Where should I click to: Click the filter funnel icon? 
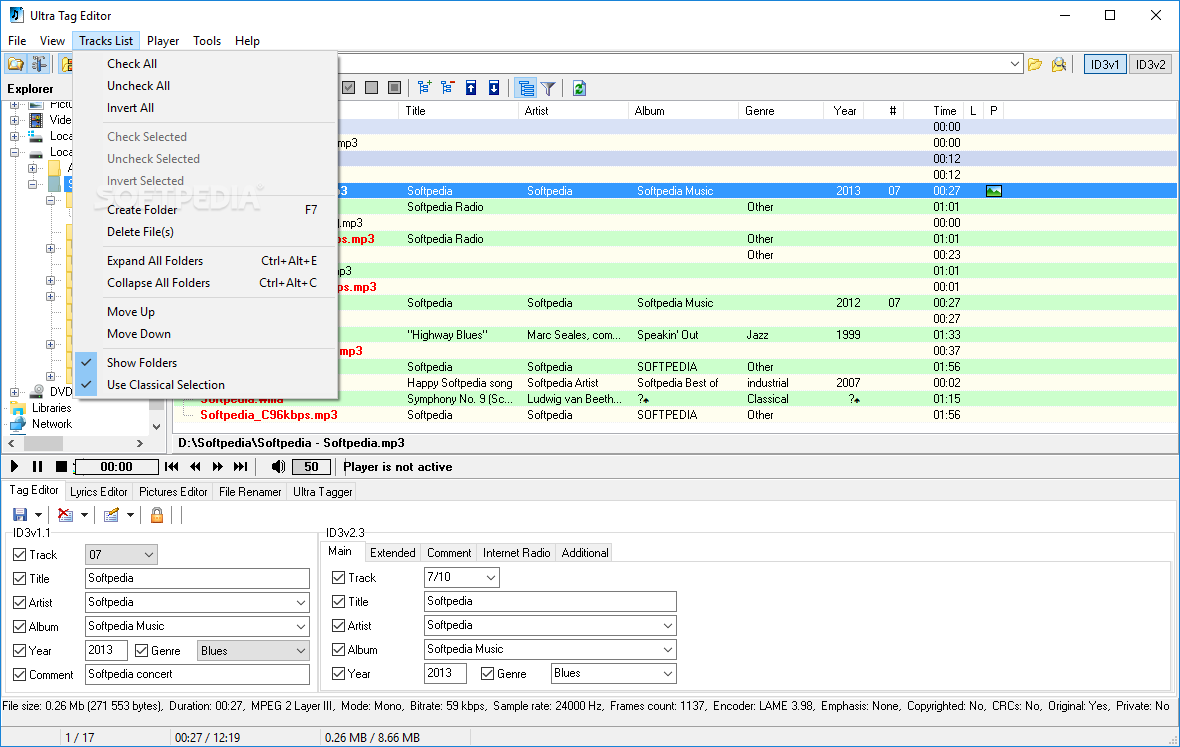click(549, 89)
